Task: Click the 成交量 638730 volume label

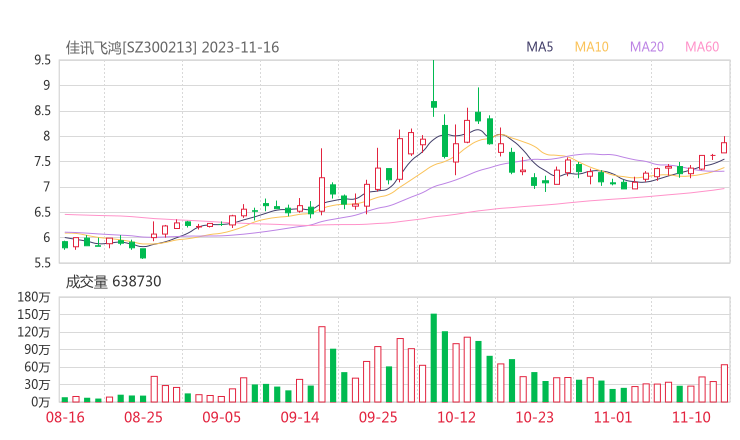Action: [x=113, y=281]
